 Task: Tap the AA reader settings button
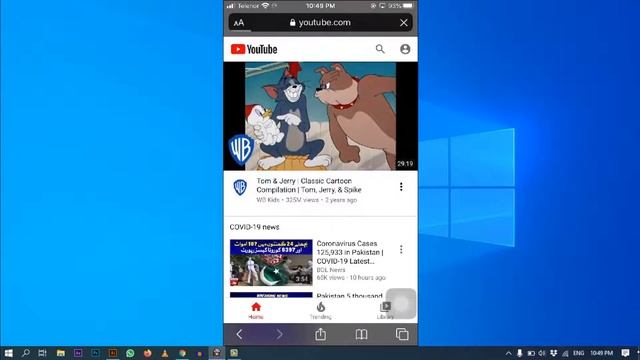click(x=239, y=23)
